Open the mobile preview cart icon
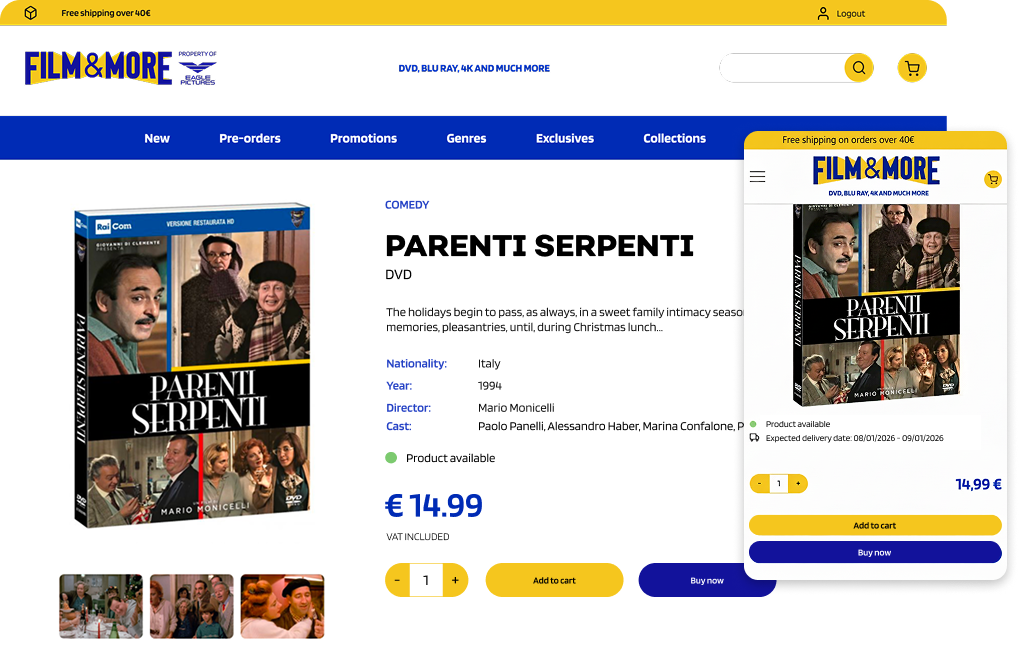1032x669 pixels. coord(992,179)
